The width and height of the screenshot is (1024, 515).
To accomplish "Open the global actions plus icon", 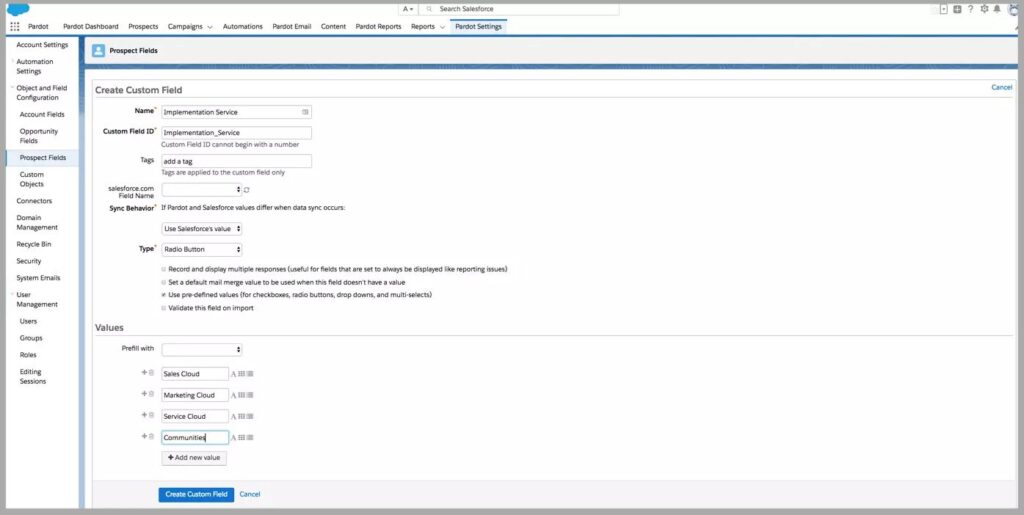I will pyautogui.click(x=957, y=9).
